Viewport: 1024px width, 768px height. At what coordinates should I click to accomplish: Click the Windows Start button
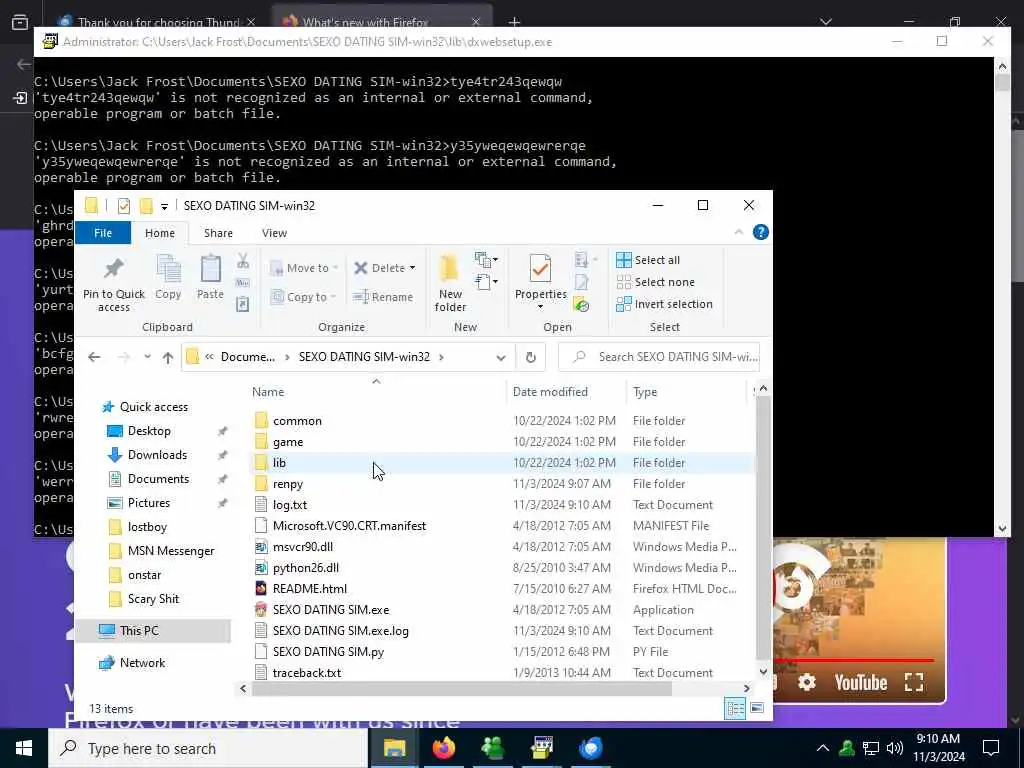[x=24, y=748]
